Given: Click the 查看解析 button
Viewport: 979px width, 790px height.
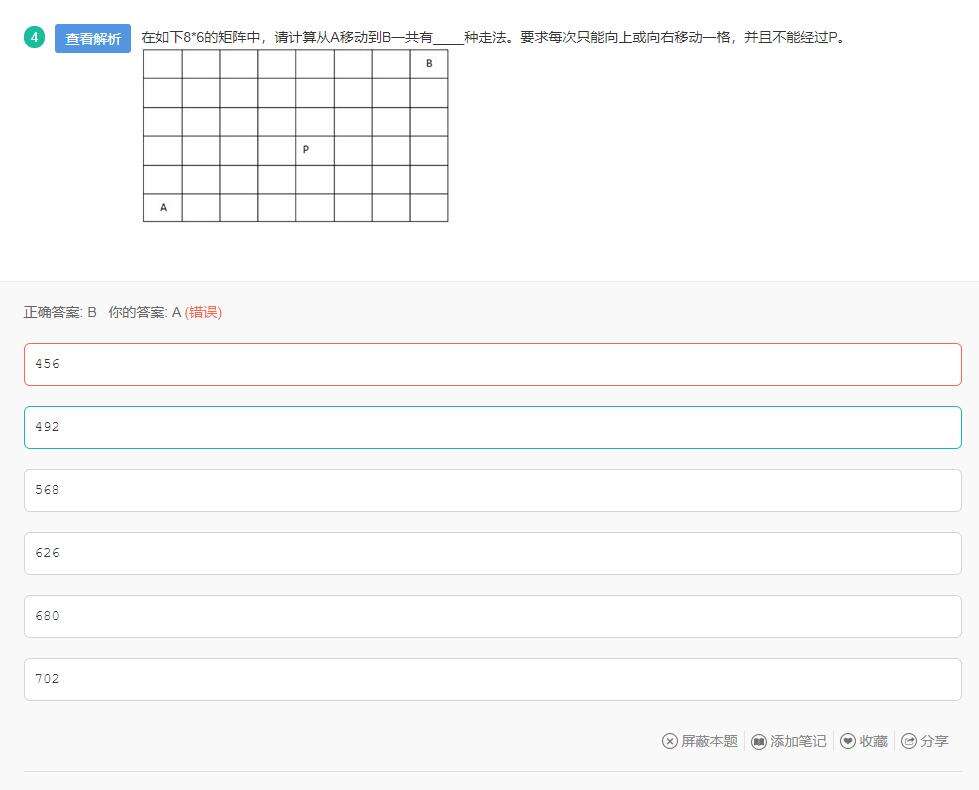Looking at the screenshot, I should (93, 39).
